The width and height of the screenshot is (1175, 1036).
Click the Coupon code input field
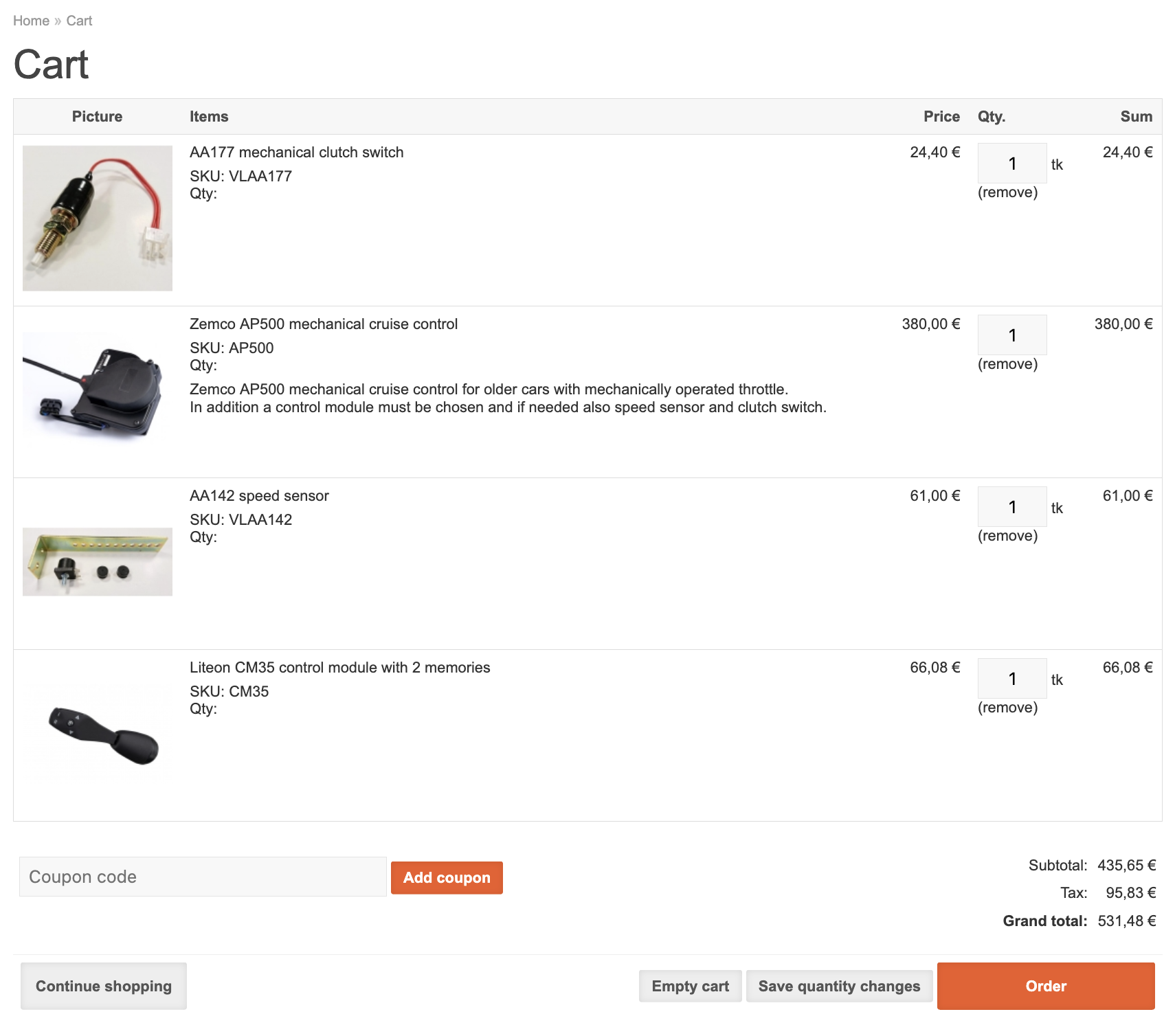(203, 877)
